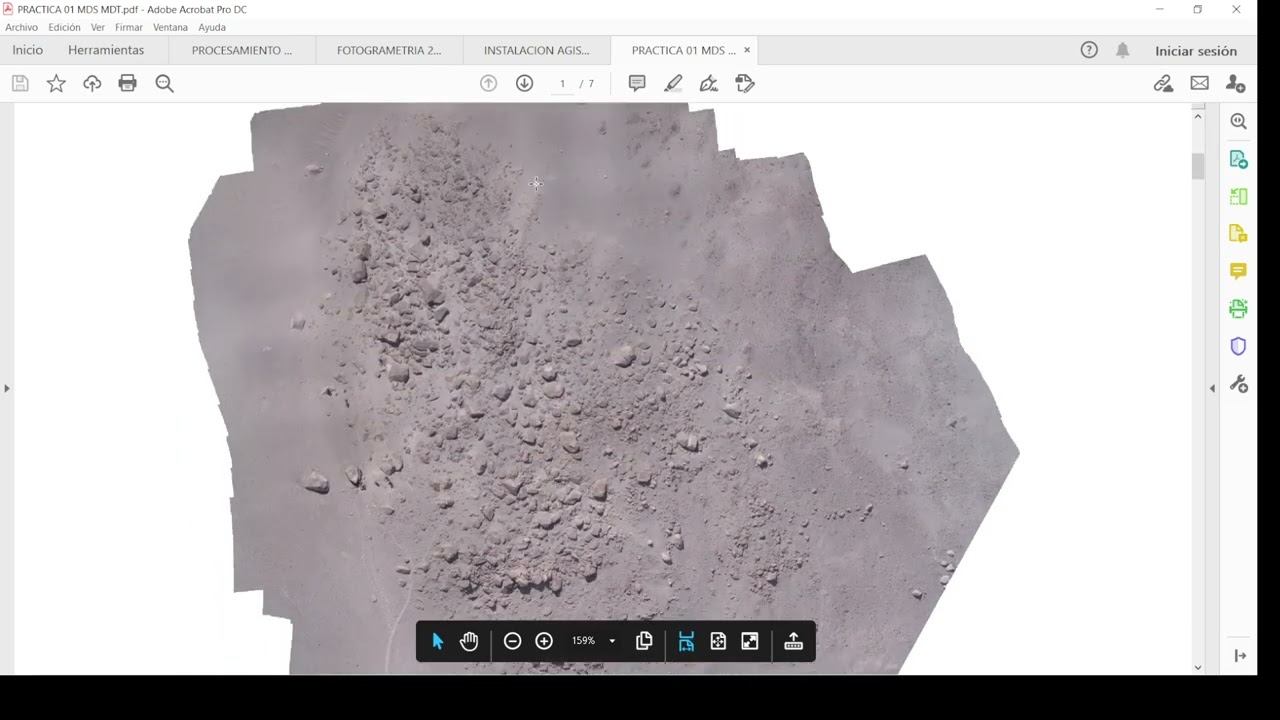
Task: Dock the floating toolbar
Action: pyautogui.click(x=793, y=641)
